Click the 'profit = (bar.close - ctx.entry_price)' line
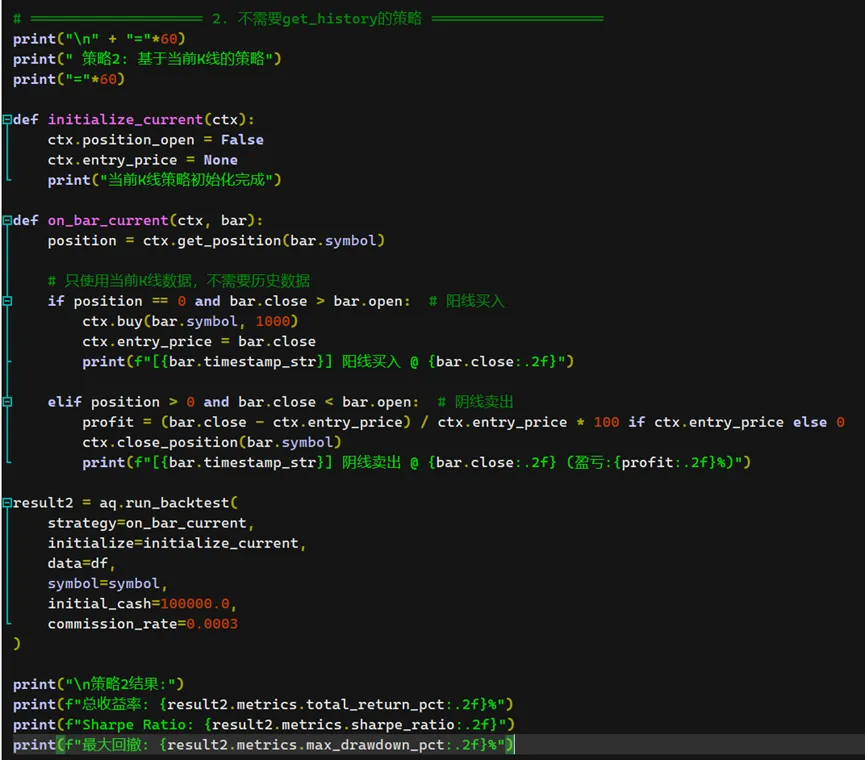The width and height of the screenshot is (865, 760). click(463, 422)
